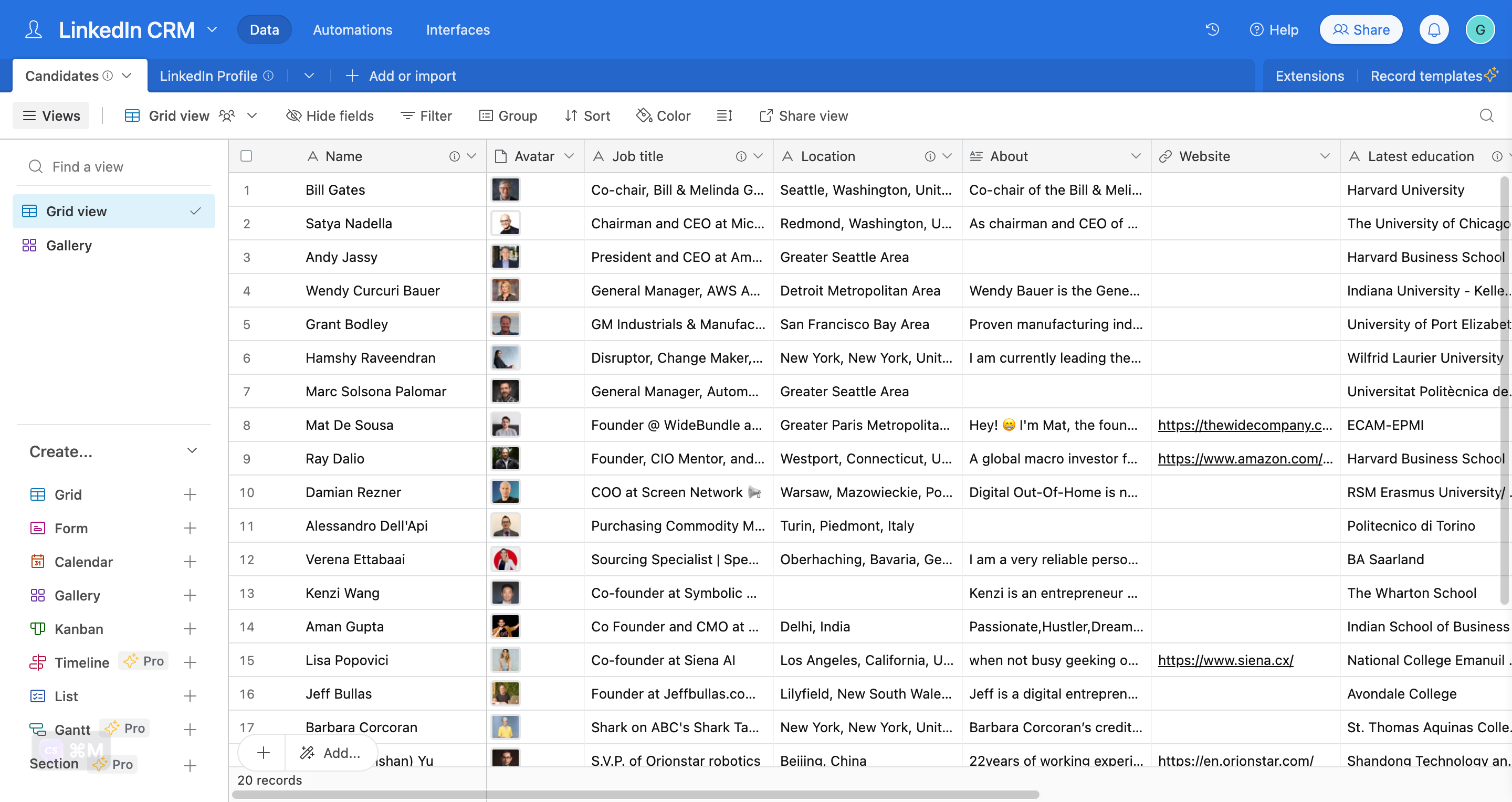Click the LinkedIn CRM base person icon
This screenshot has height=802, width=1512.
click(x=34, y=29)
